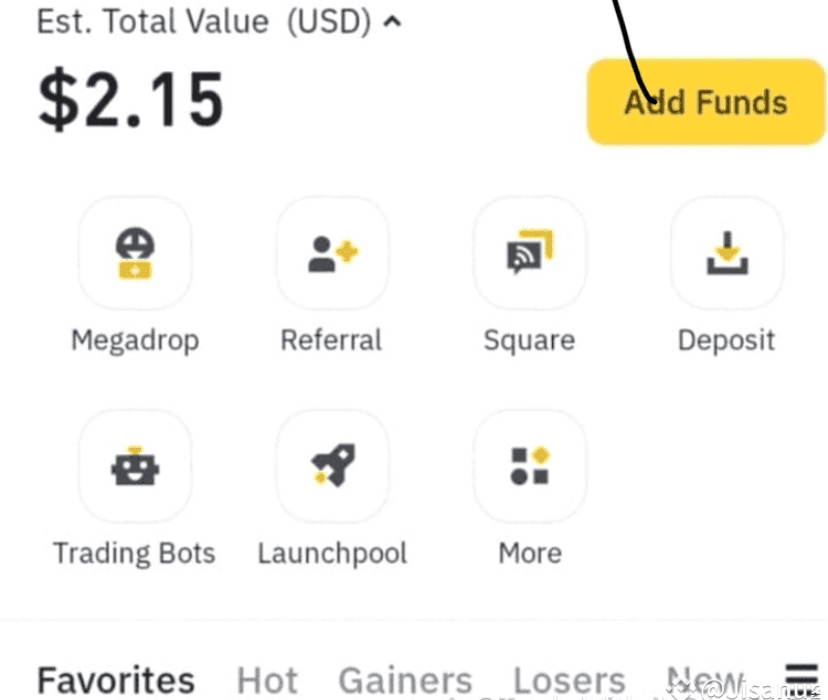Click the Trading Bots text label
This screenshot has width=828, height=700.
[134, 553]
